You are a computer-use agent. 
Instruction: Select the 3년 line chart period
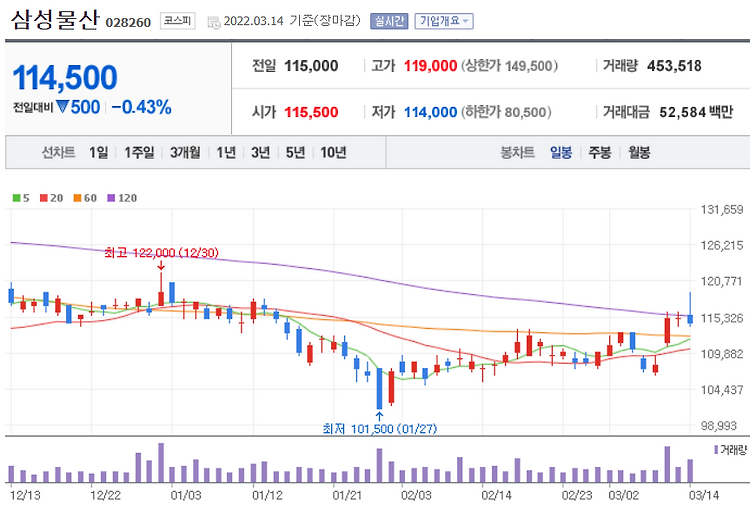[261, 153]
